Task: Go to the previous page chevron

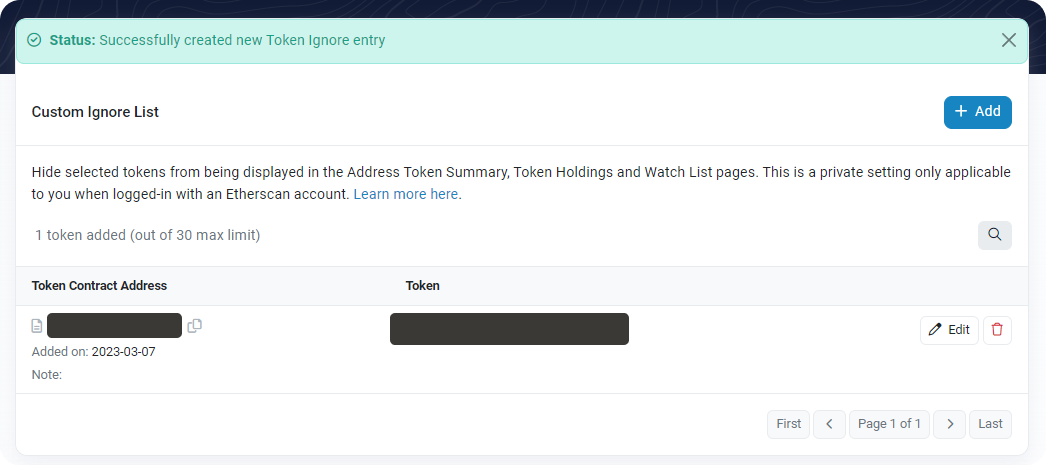Action: coord(829,424)
